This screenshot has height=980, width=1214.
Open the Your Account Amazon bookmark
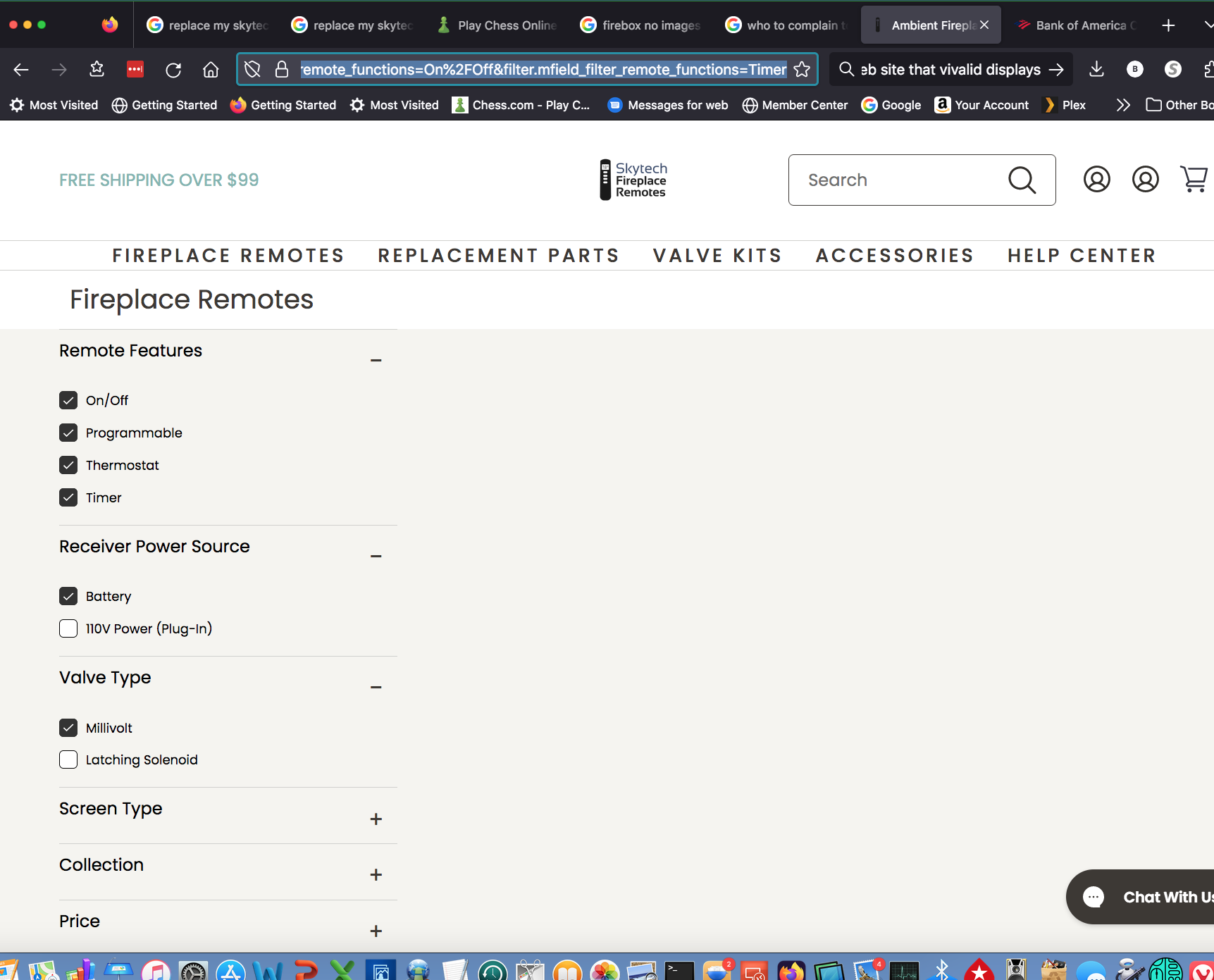coord(981,105)
